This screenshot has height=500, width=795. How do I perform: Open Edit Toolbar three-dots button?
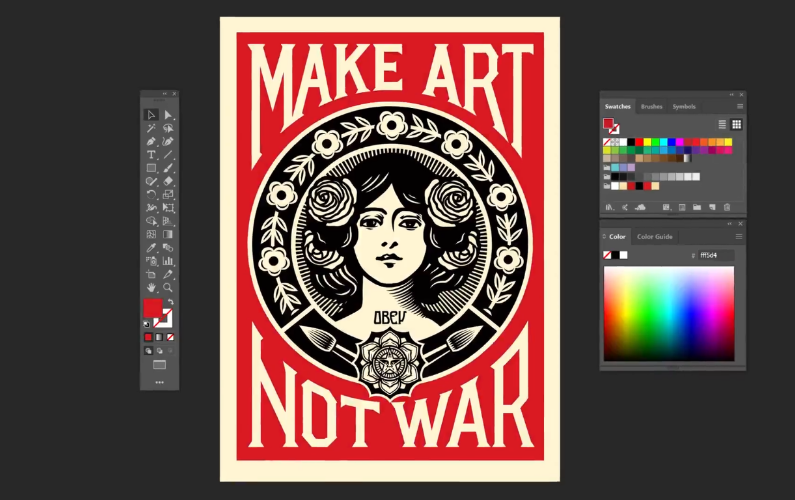tap(159, 382)
